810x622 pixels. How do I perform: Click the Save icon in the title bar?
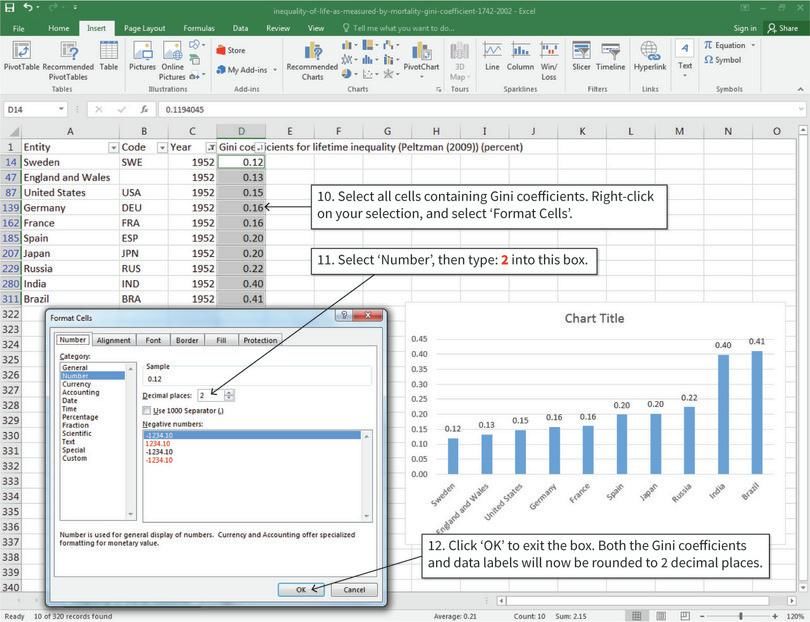coord(9,7)
